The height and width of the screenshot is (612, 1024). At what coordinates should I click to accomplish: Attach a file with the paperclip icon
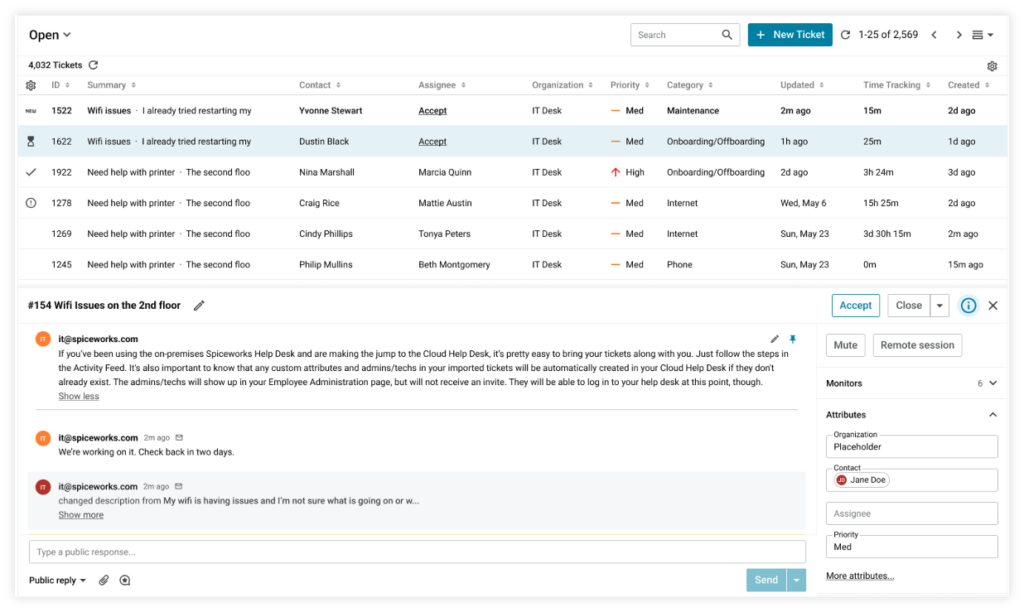[103, 580]
